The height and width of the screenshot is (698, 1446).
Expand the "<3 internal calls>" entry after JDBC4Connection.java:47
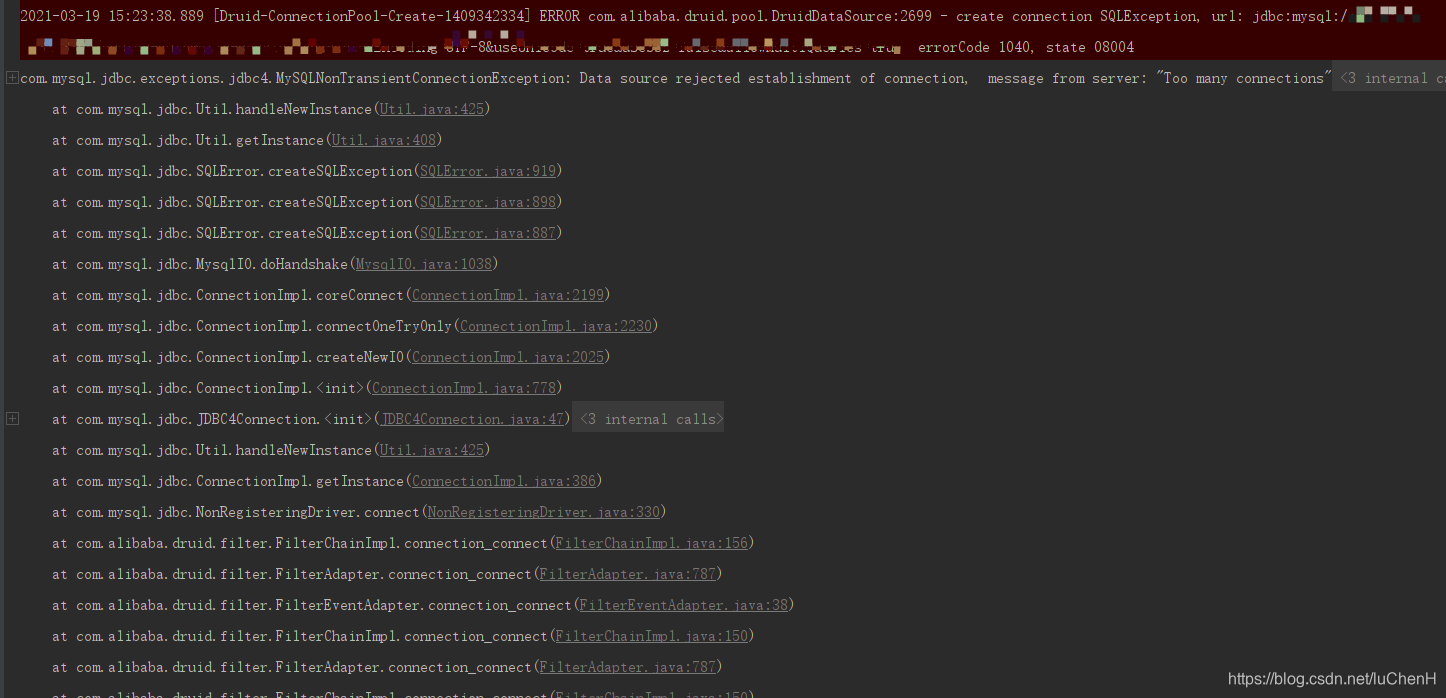[x=647, y=418]
